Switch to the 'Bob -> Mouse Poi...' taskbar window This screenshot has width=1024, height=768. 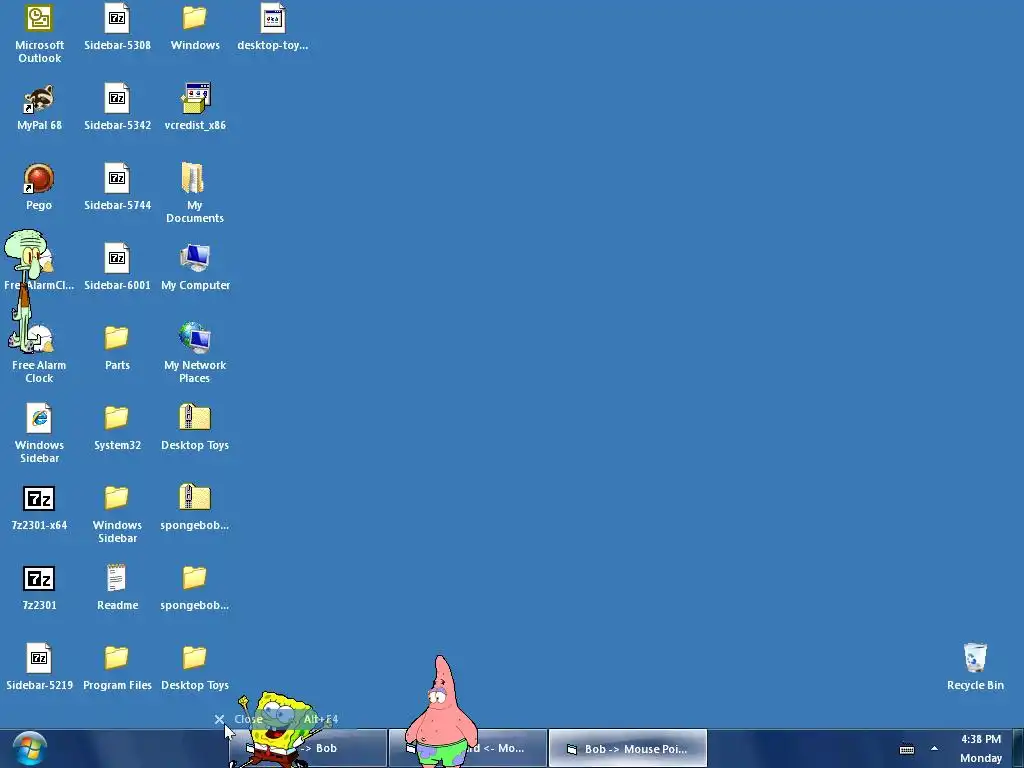628,749
